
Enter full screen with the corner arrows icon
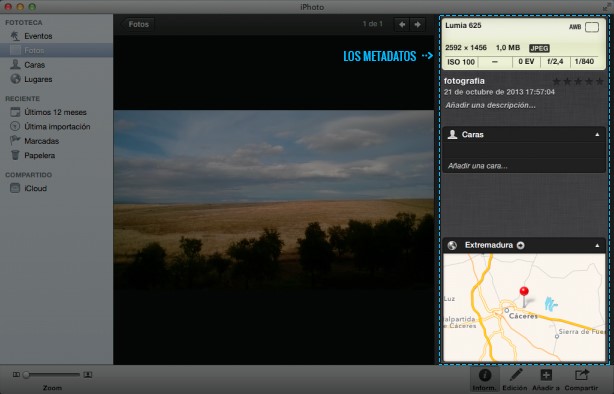coord(607,7)
